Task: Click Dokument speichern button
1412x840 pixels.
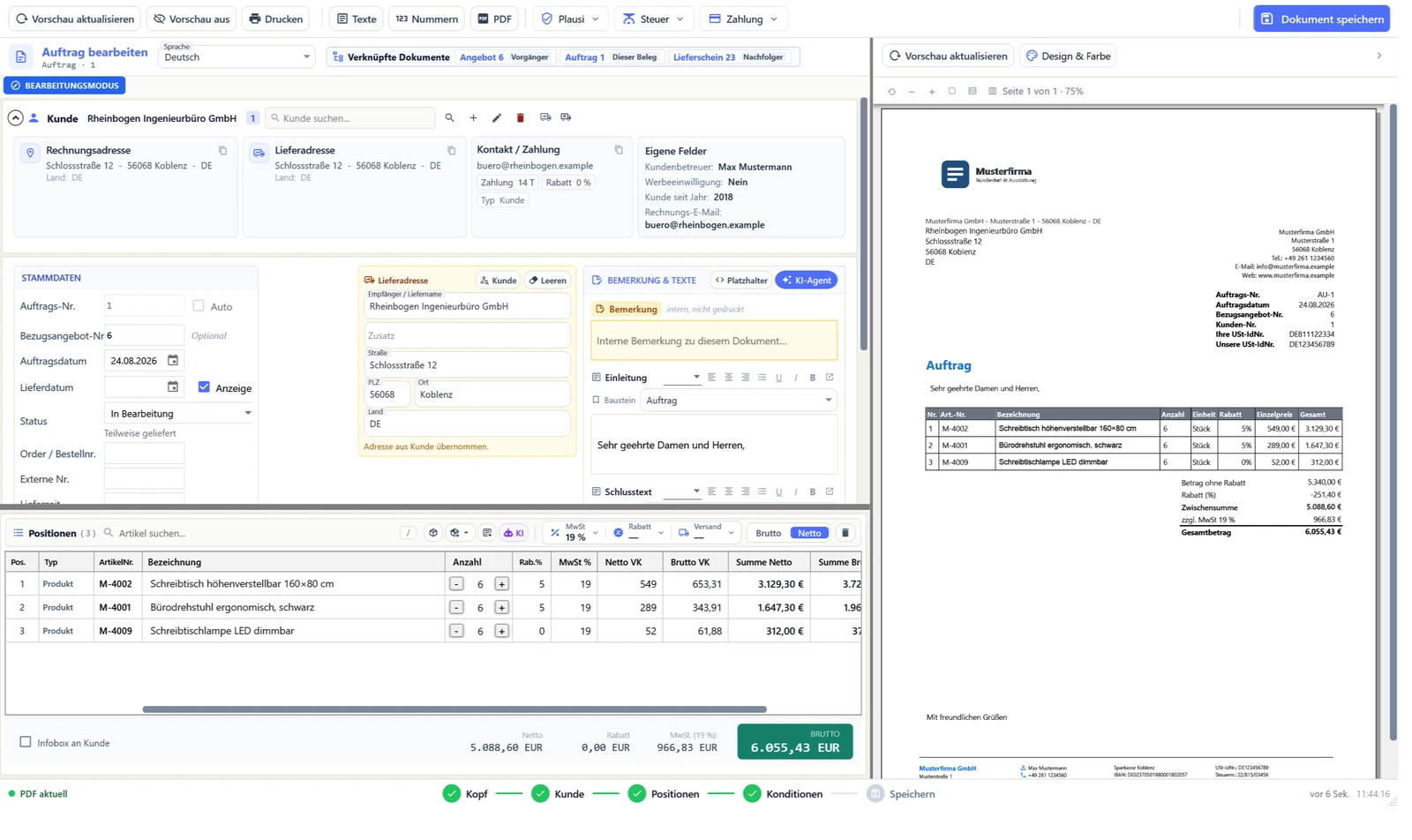Action: coord(1321,19)
